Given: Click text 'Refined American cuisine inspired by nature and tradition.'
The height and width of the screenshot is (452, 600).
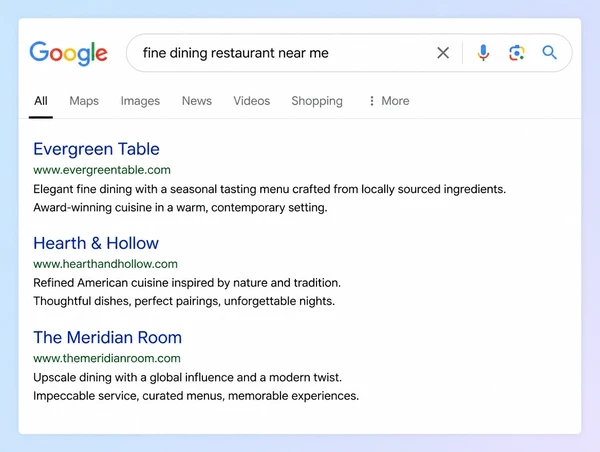Looking at the screenshot, I should (x=187, y=283).
